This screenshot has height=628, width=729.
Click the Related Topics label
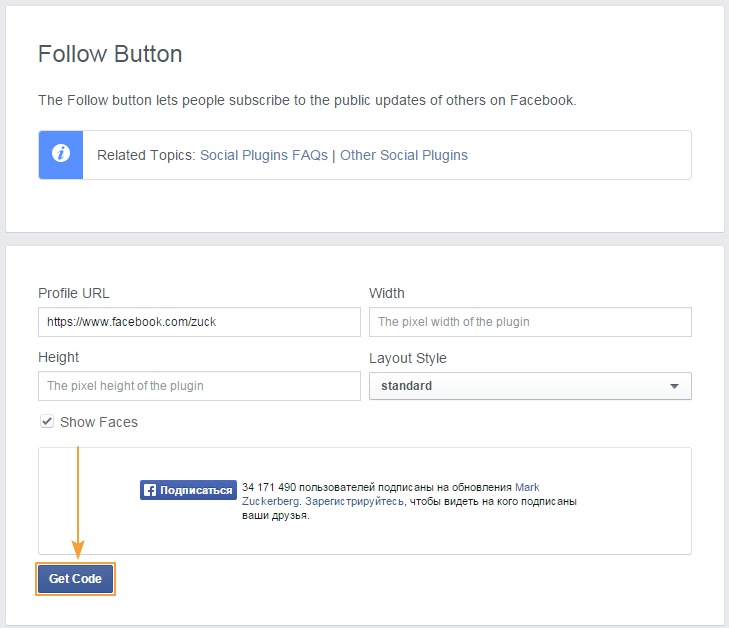coord(146,155)
